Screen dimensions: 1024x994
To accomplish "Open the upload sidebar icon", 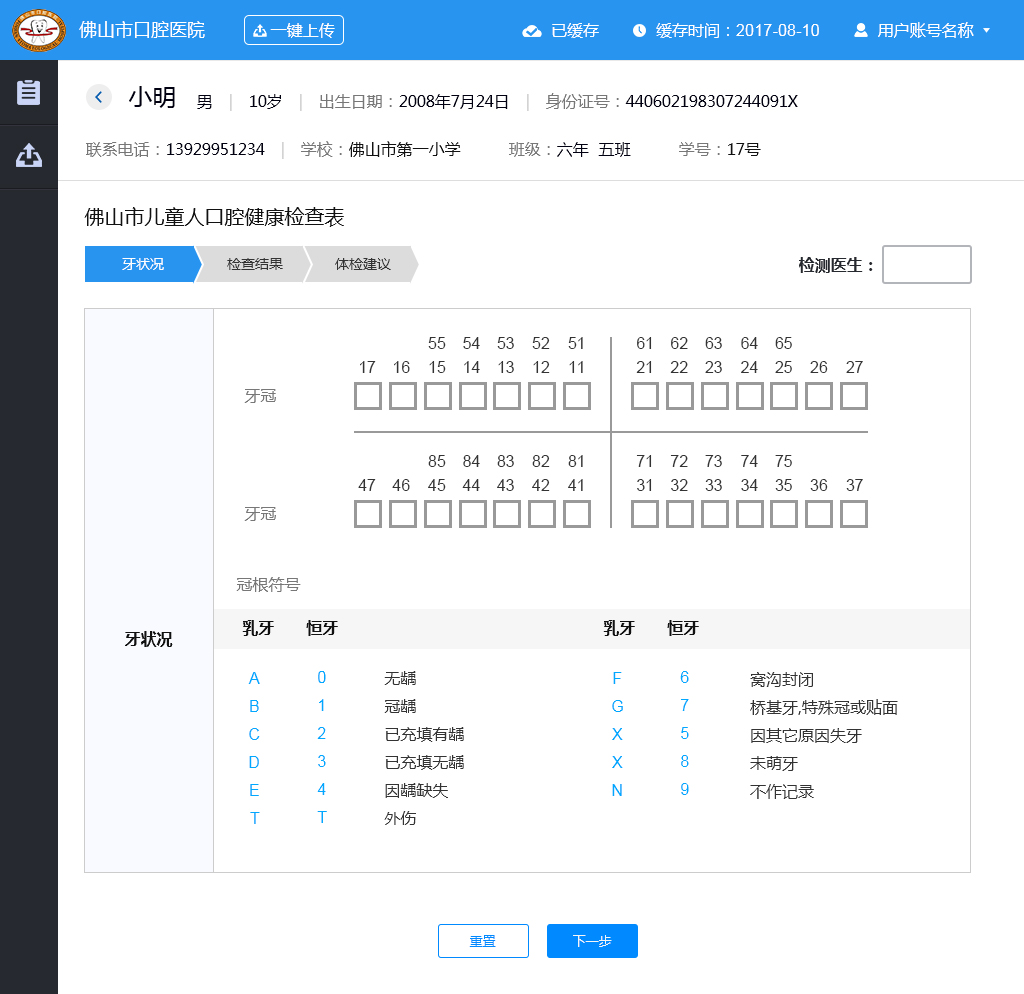I will tap(29, 156).
